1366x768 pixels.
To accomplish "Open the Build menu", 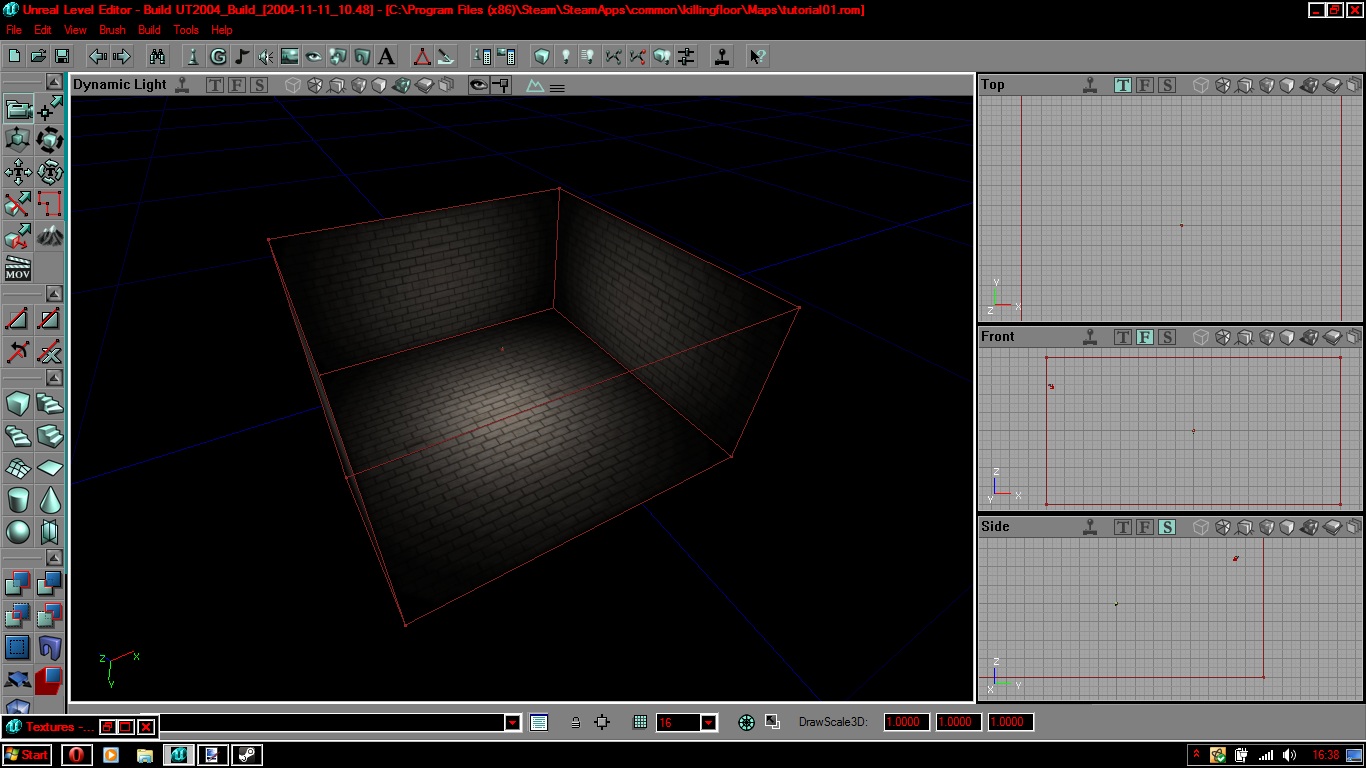I will [149, 30].
